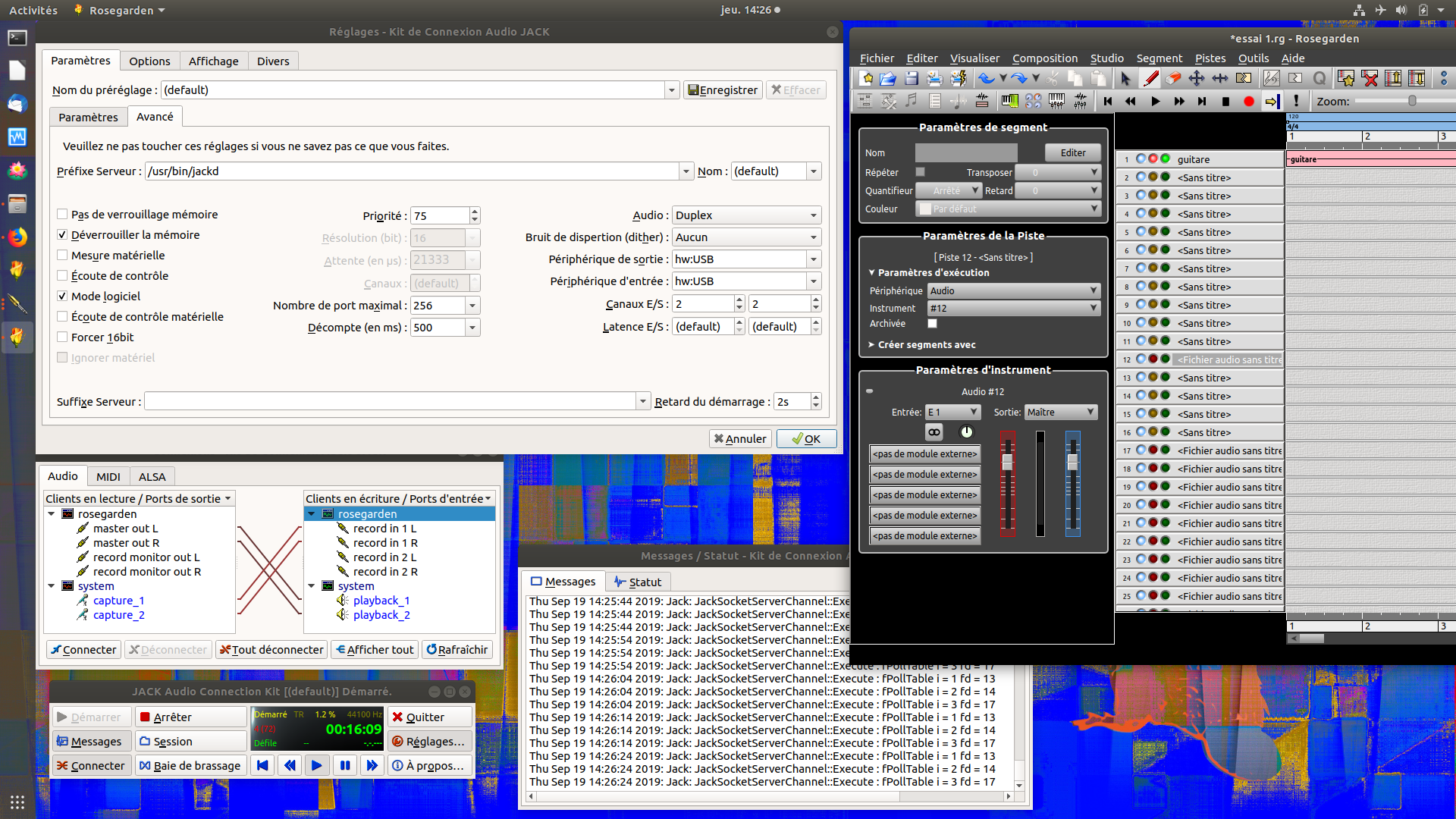Collapse the rosegarden output ports tree
Viewport: 1456px width, 819px height.
(52, 514)
